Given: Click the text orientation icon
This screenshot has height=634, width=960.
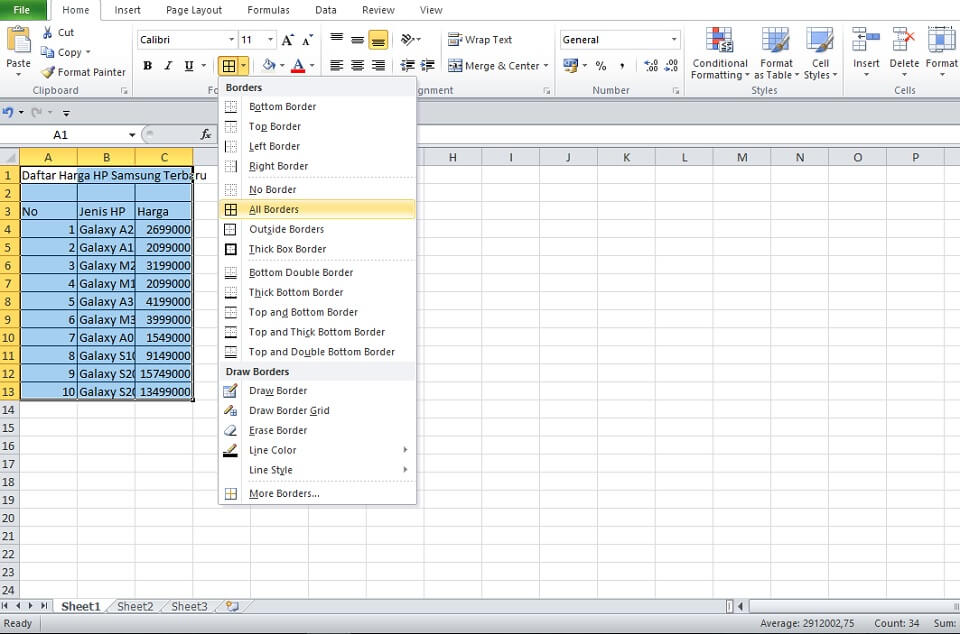Looking at the screenshot, I should tap(407, 40).
